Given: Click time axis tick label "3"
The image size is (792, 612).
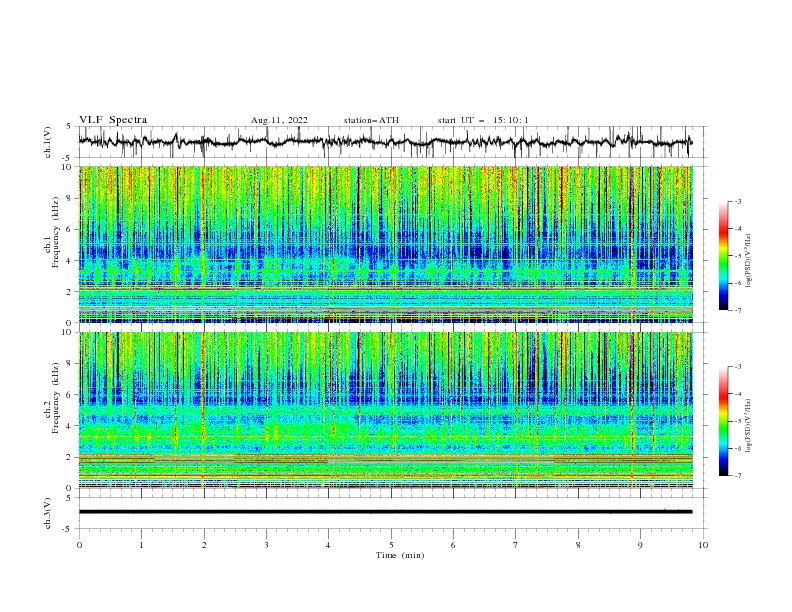Looking at the screenshot, I should coord(266,545).
